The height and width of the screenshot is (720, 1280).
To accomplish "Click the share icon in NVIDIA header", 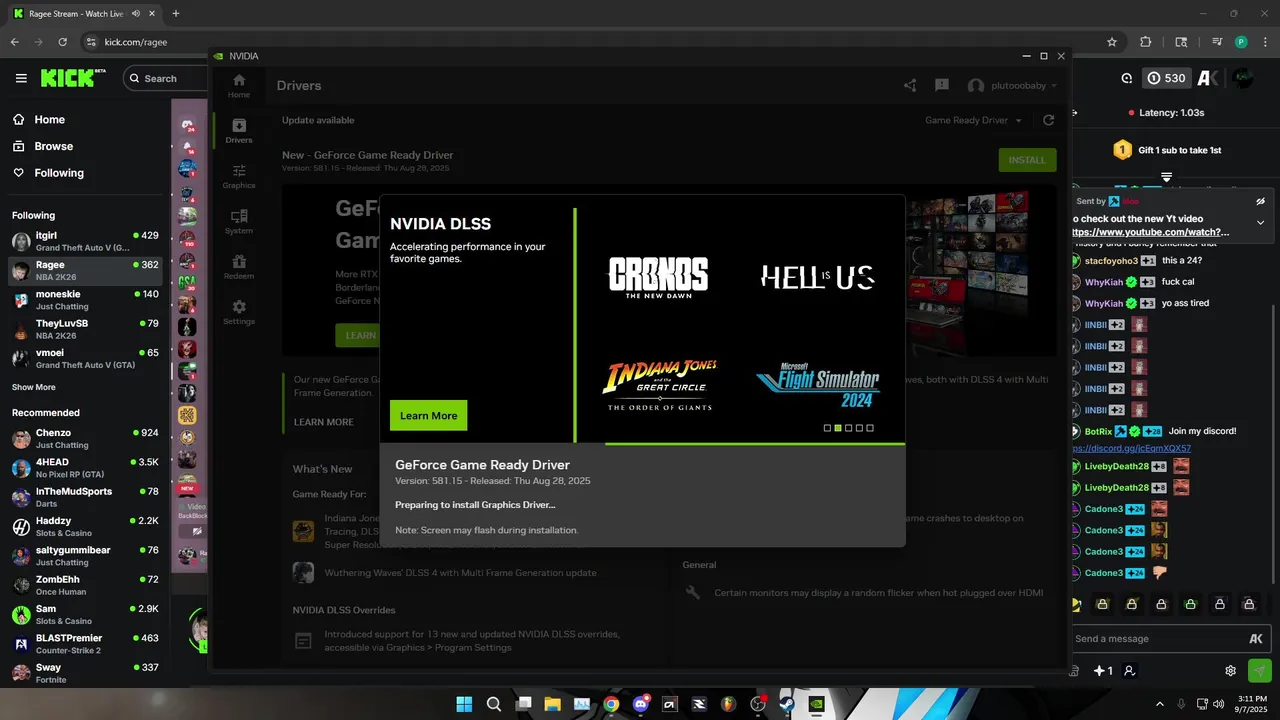I will (910, 86).
